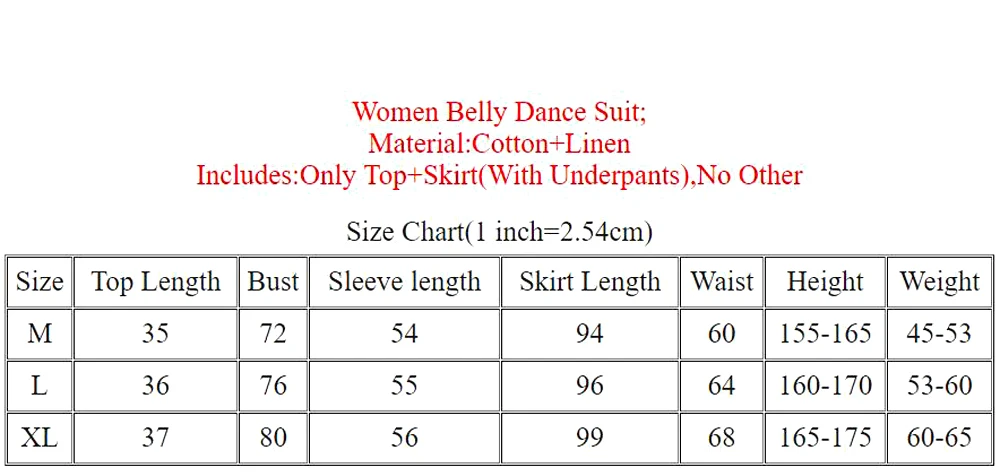1000x476 pixels.
Task: Select the M size row label
Action: coord(39,333)
